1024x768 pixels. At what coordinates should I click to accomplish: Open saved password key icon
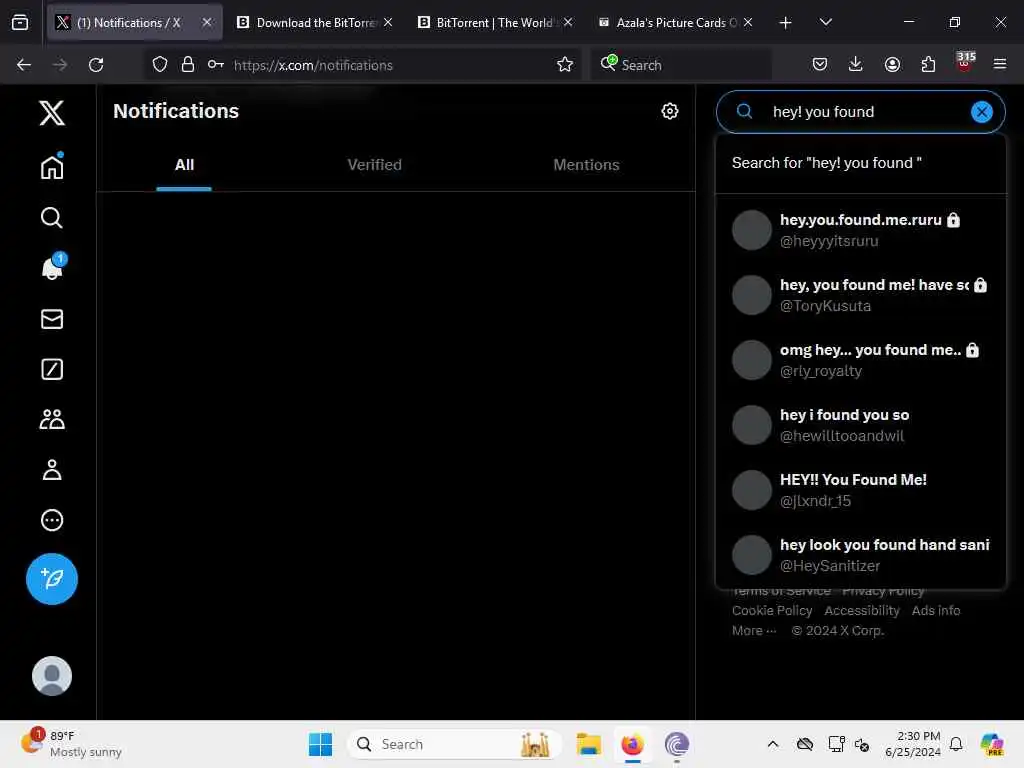(216, 65)
